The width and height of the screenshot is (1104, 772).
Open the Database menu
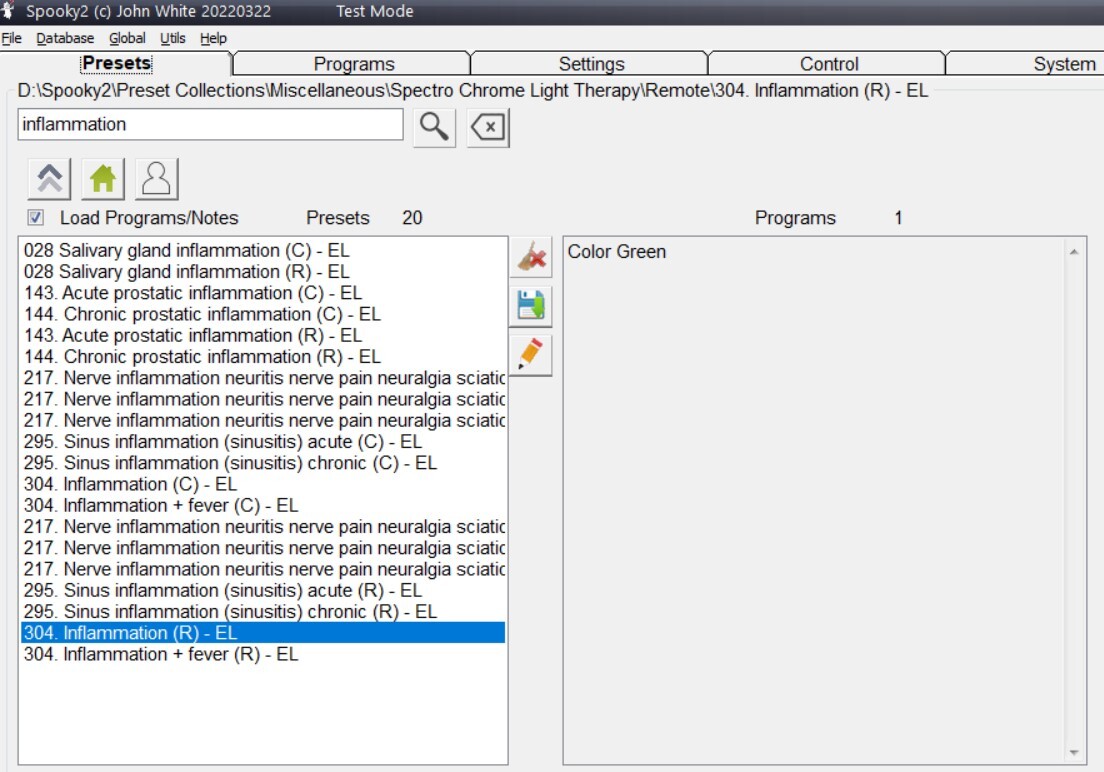65,38
